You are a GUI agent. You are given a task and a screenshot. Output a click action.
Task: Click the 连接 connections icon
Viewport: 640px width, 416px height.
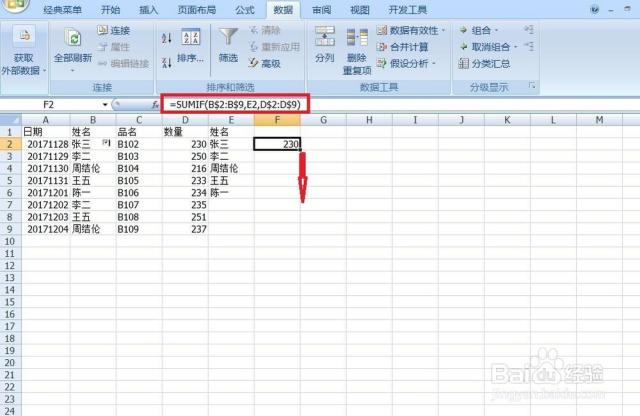[x=114, y=30]
